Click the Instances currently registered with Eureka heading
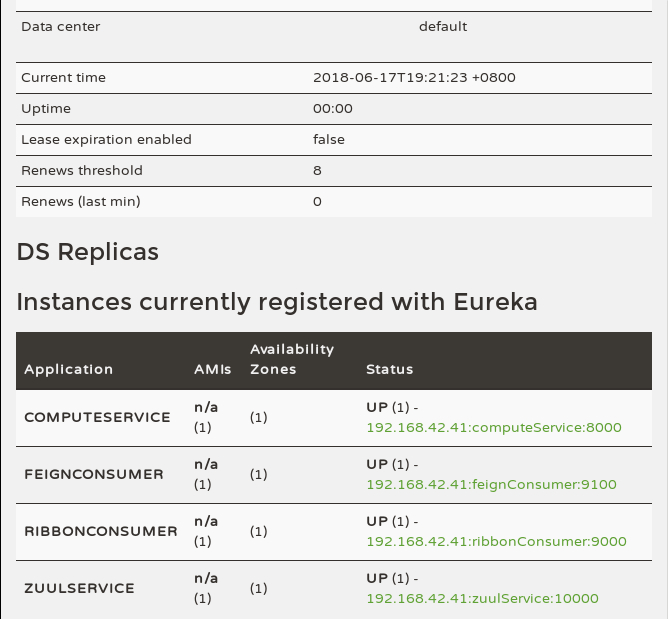 pyautogui.click(x=277, y=301)
